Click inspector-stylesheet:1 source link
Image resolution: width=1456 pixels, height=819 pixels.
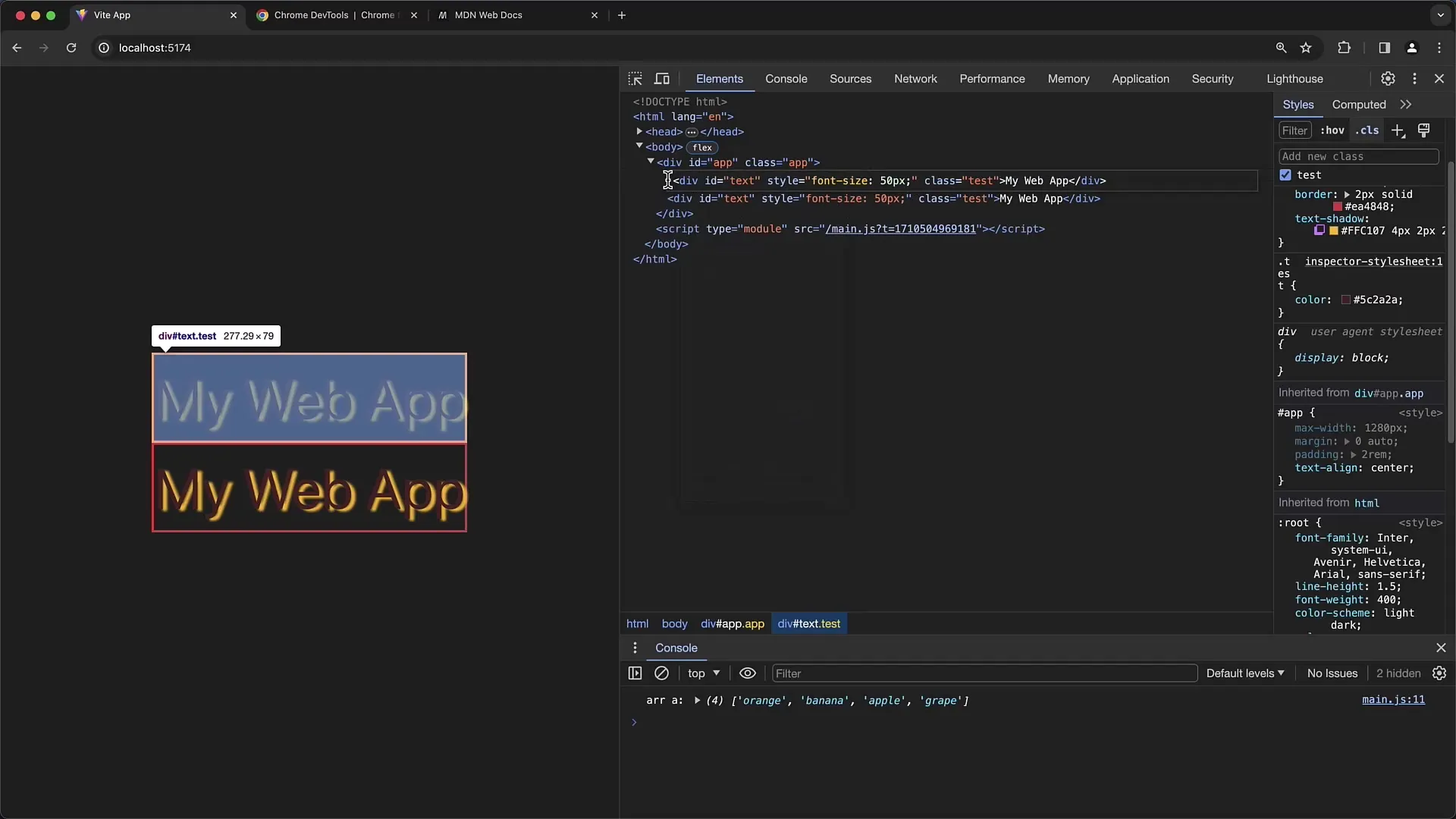1373,262
